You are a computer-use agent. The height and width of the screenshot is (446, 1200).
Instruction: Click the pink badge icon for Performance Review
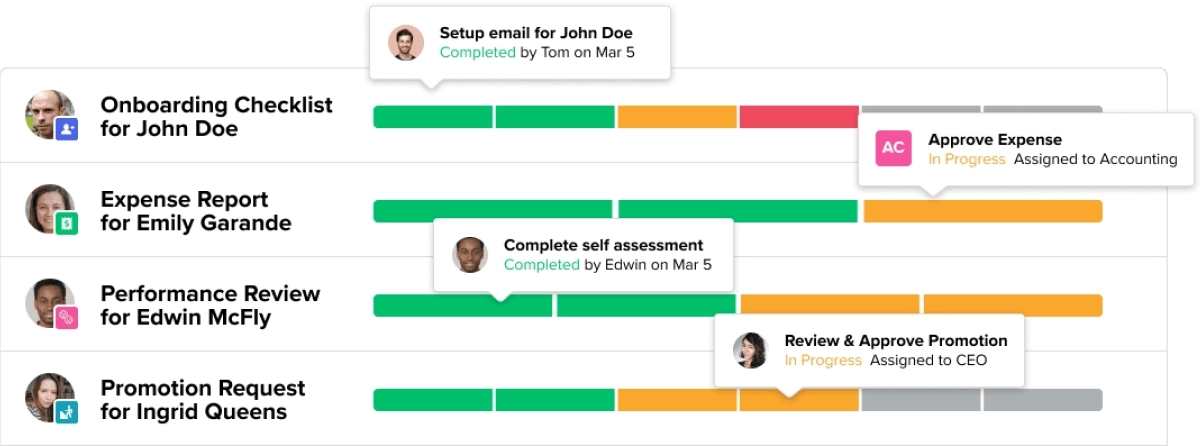[x=67, y=318]
